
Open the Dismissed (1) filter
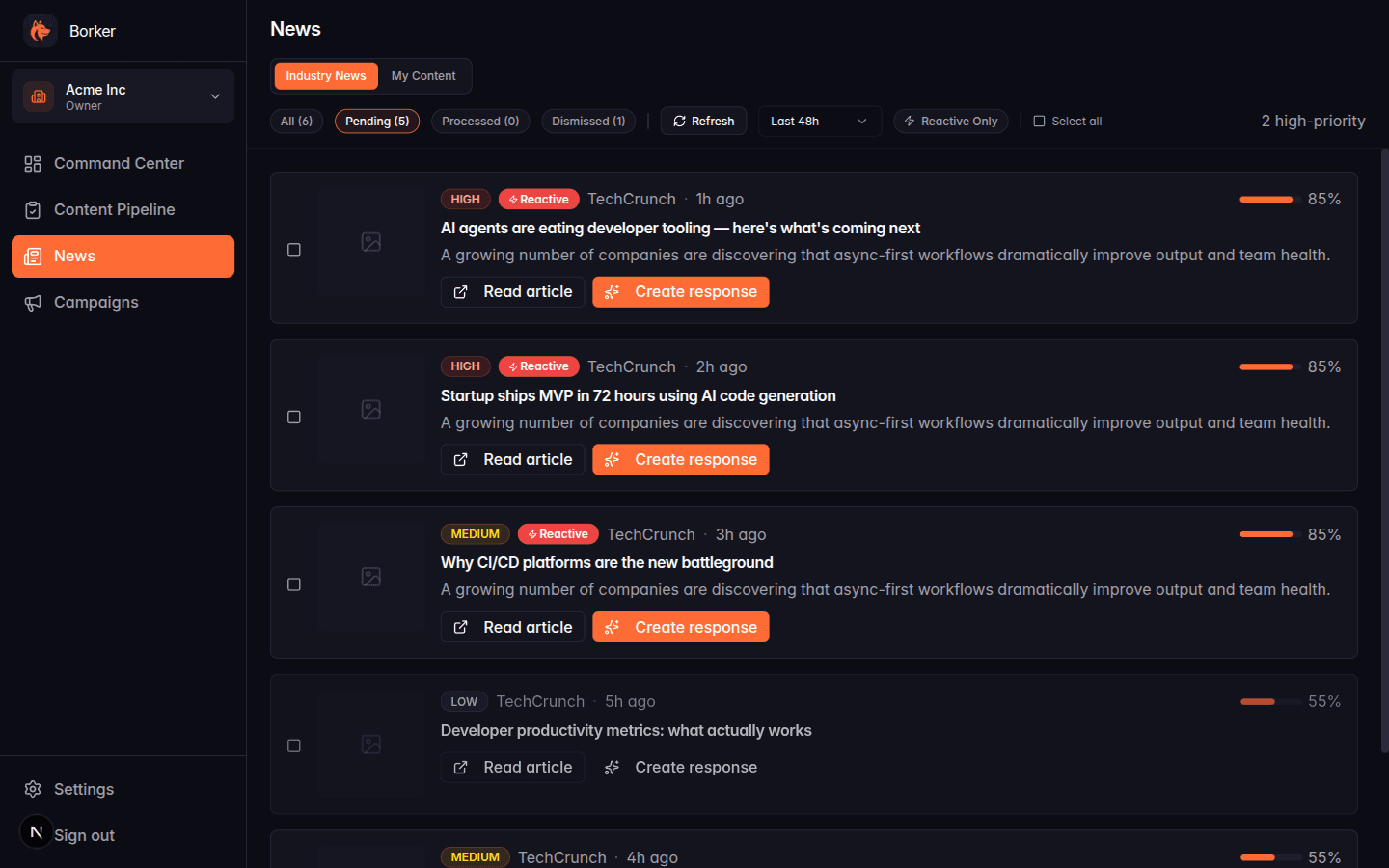click(588, 121)
